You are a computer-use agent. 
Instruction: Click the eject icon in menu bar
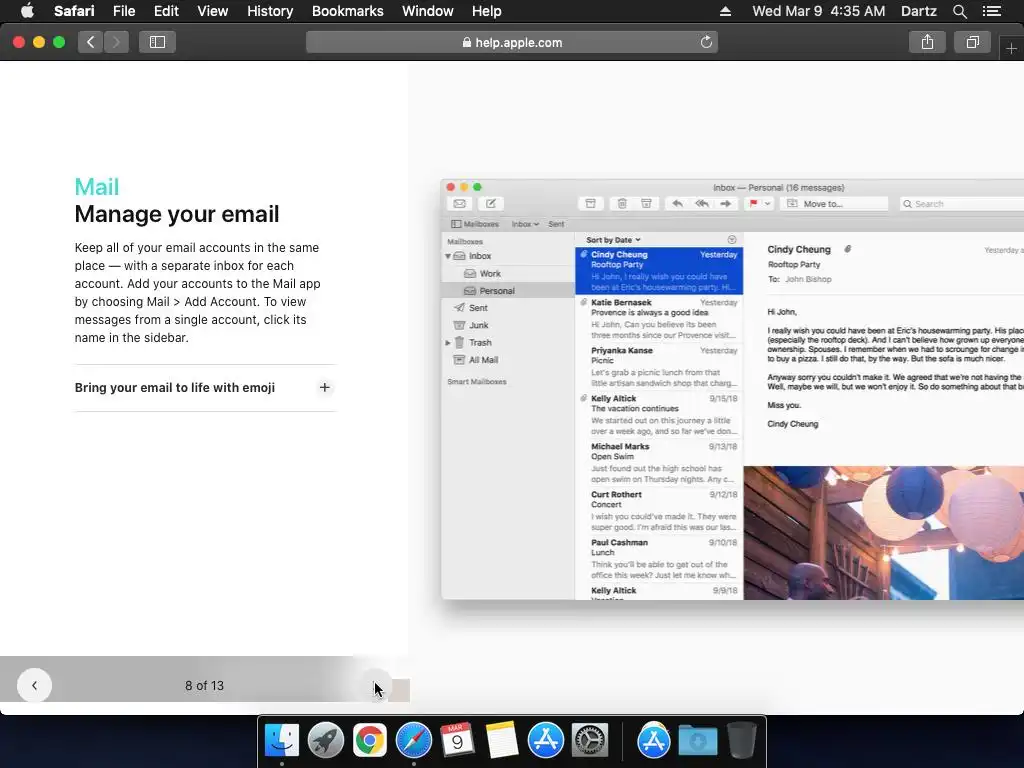click(725, 11)
